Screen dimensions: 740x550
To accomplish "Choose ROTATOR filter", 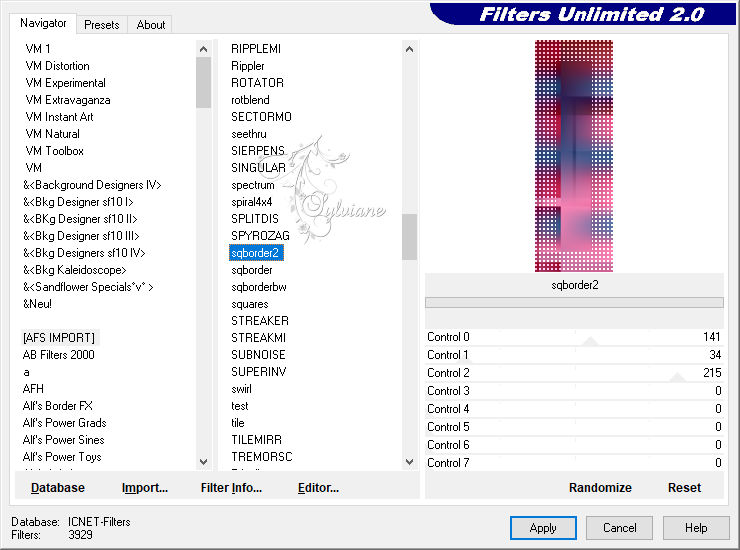I will pyautogui.click(x=257, y=83).
